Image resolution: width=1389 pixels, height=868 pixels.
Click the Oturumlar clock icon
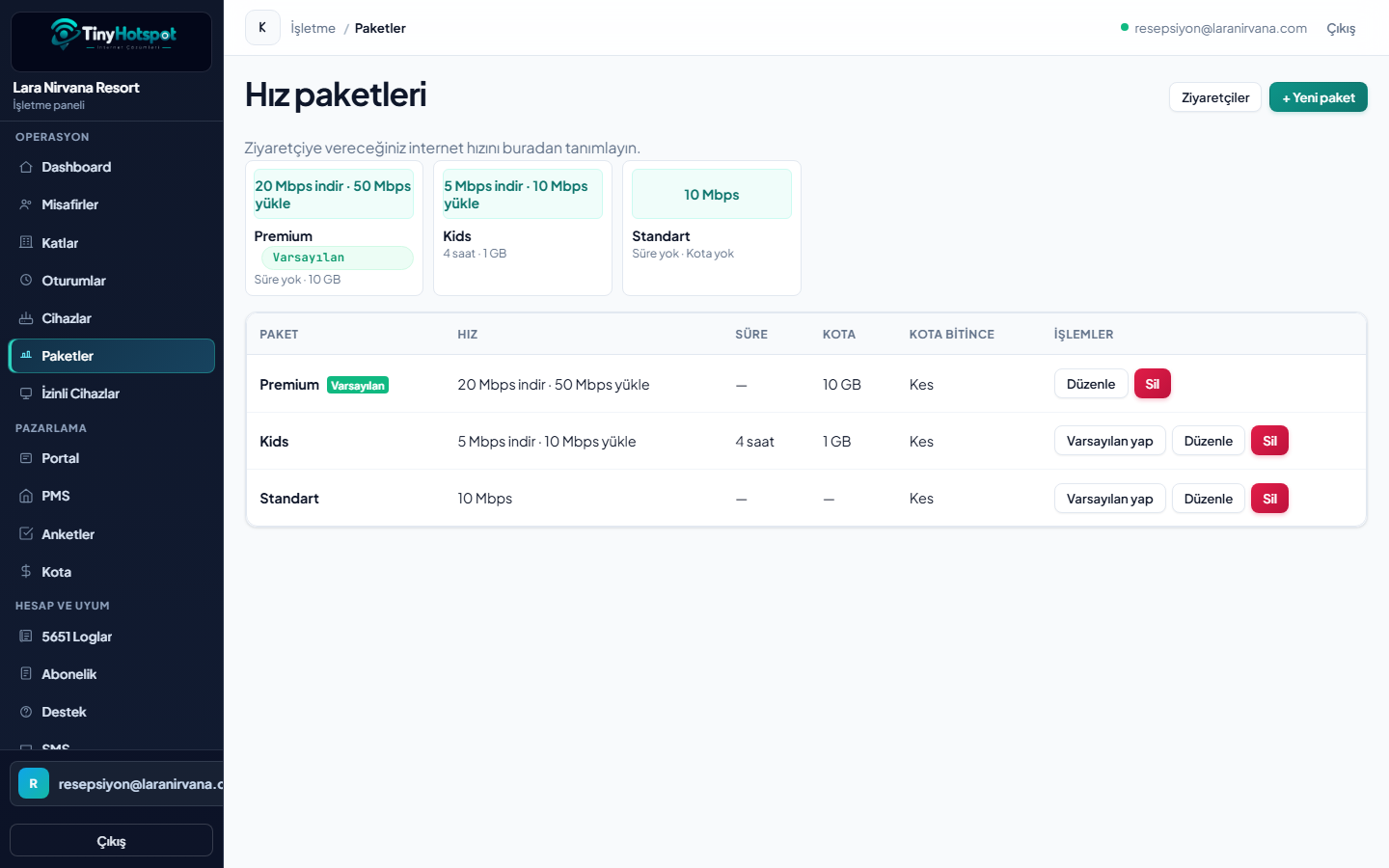click(x=26, y=281)
